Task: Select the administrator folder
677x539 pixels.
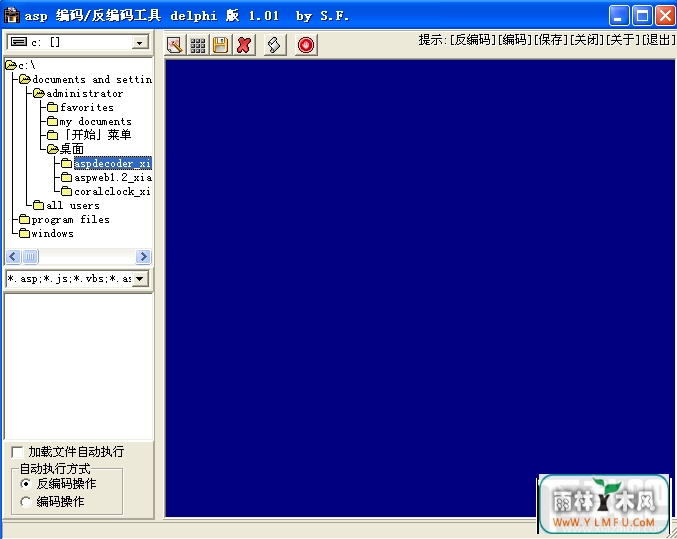Action: click(78, 93)
